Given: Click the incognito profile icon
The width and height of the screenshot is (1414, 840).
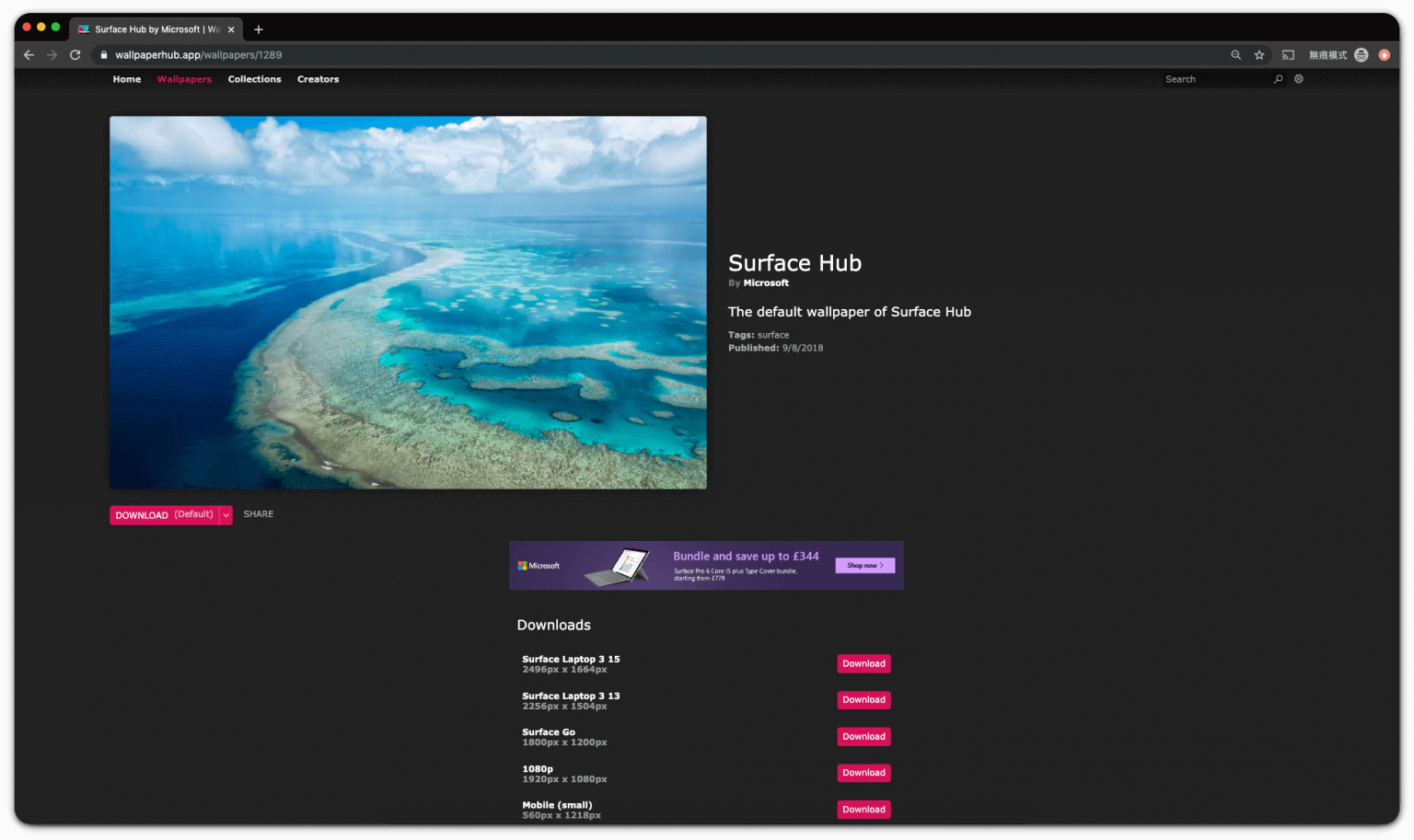Looking at the screenshot, I should (1361, 55).
